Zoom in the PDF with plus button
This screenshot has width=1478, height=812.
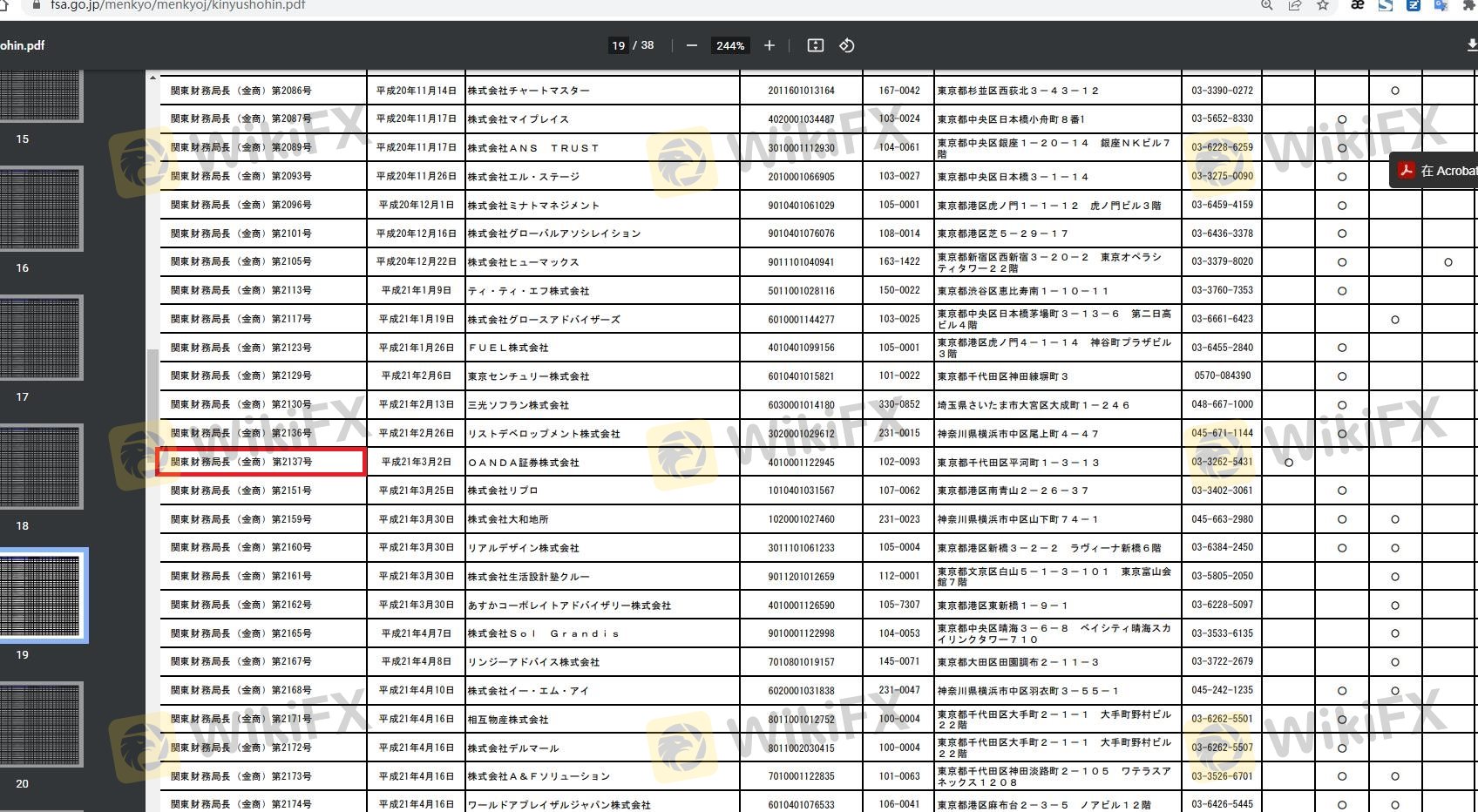769,45
